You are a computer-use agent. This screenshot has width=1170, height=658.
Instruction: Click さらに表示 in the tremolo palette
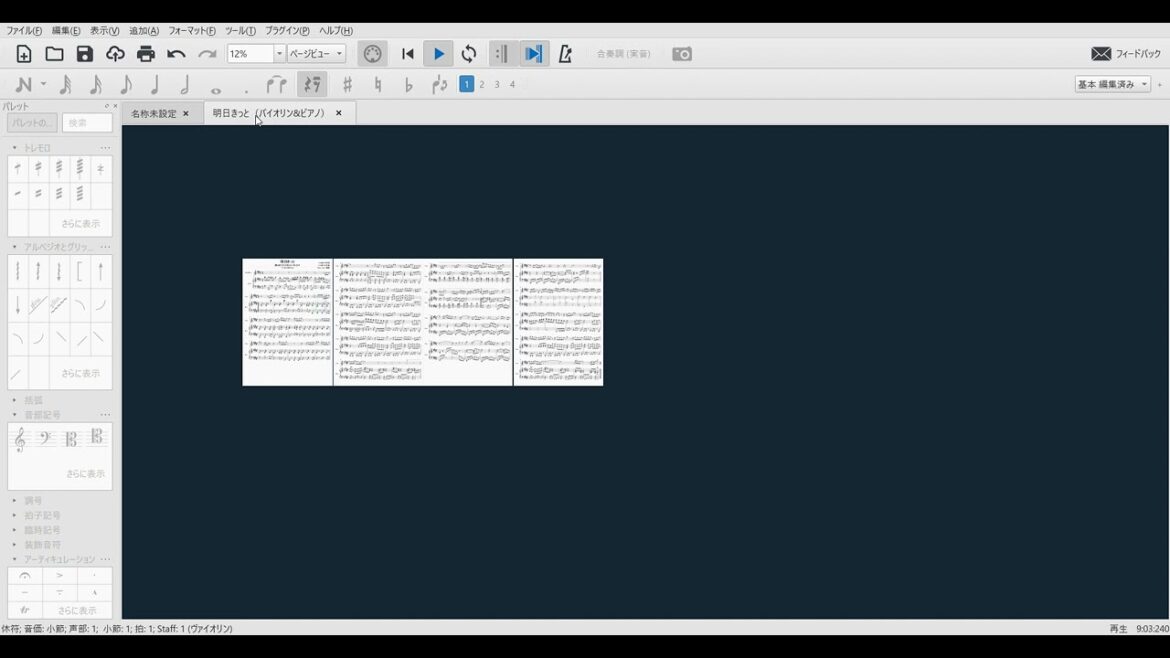(x=80, y=224)
